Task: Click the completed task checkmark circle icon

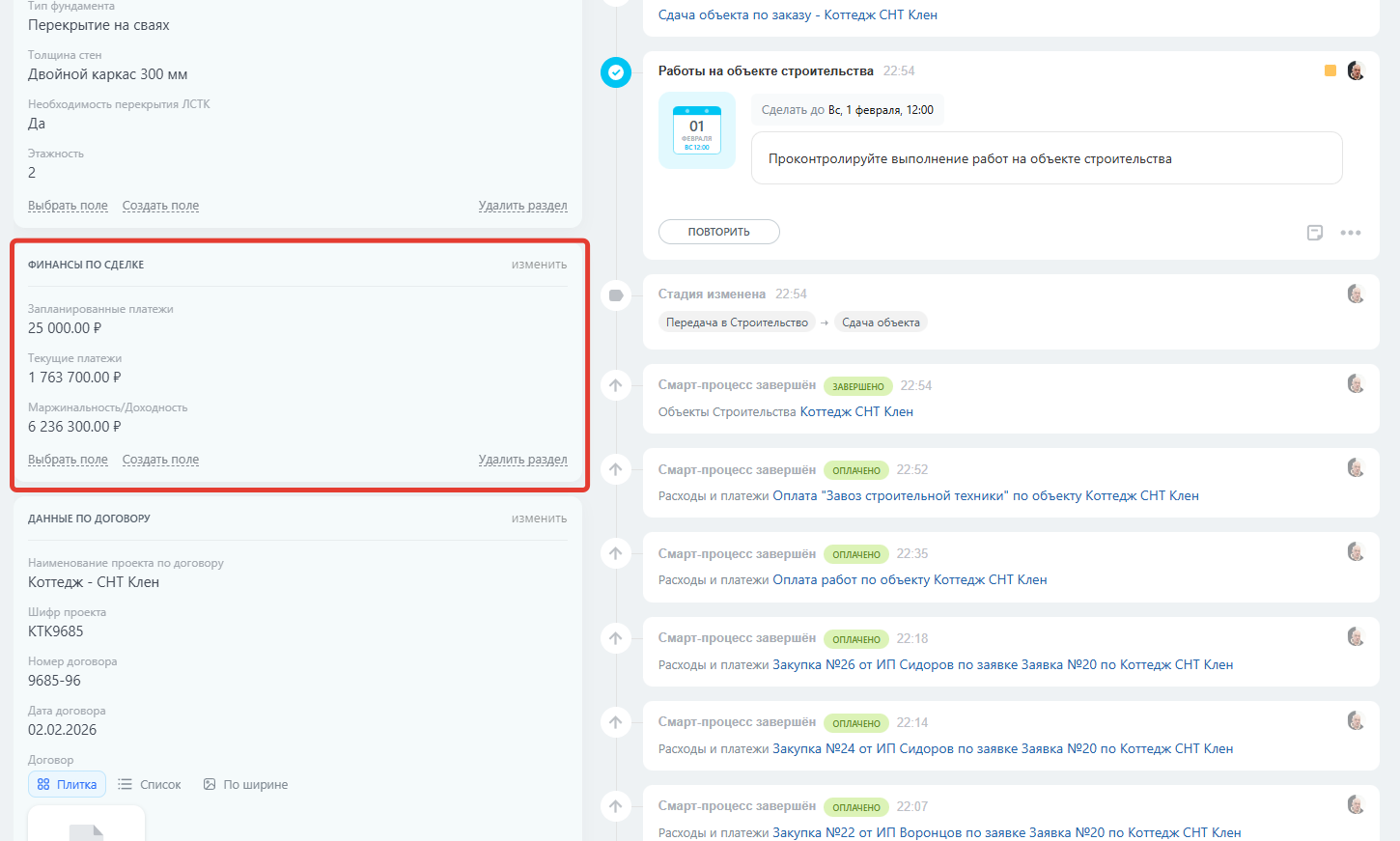Action: [616, 72]
